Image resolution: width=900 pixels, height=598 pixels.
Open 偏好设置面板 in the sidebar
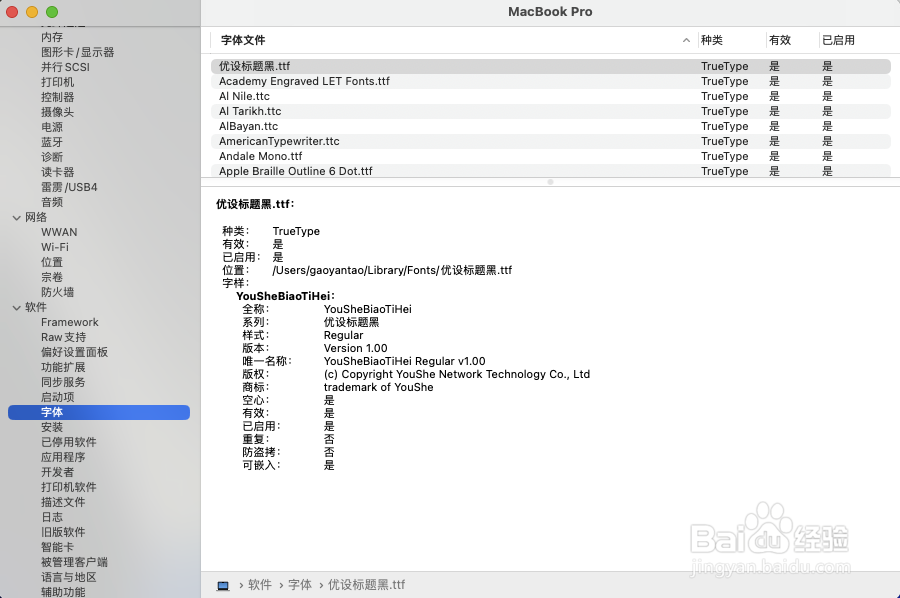coord(74,352)
